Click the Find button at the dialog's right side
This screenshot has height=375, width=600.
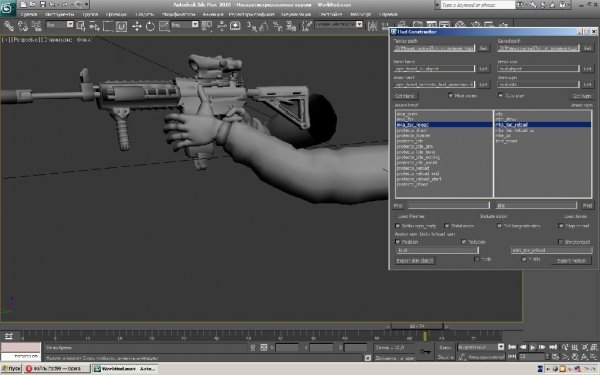[587, 206]
